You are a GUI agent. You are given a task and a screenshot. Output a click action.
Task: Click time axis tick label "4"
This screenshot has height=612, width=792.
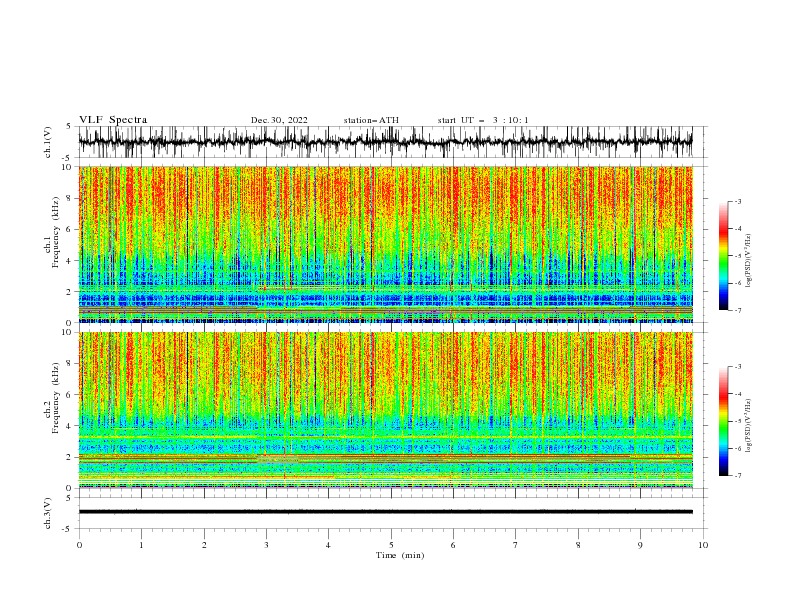coord(329,545)
